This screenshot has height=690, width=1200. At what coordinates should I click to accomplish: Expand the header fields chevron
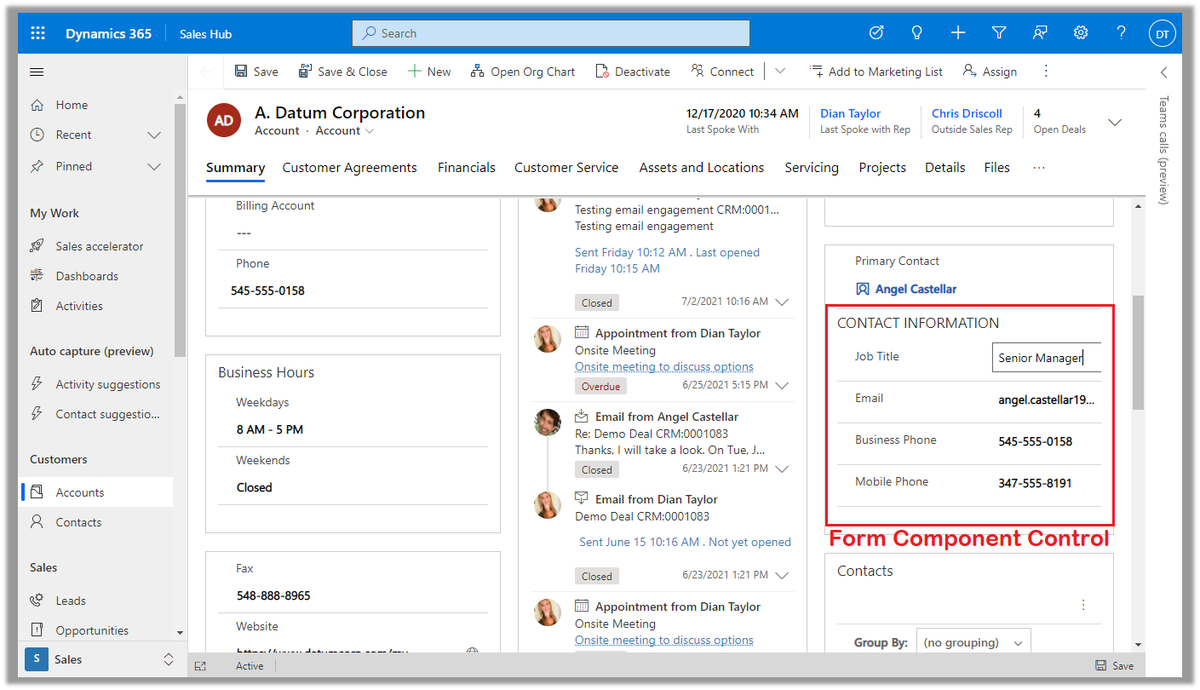click(x=1115, y=122)
